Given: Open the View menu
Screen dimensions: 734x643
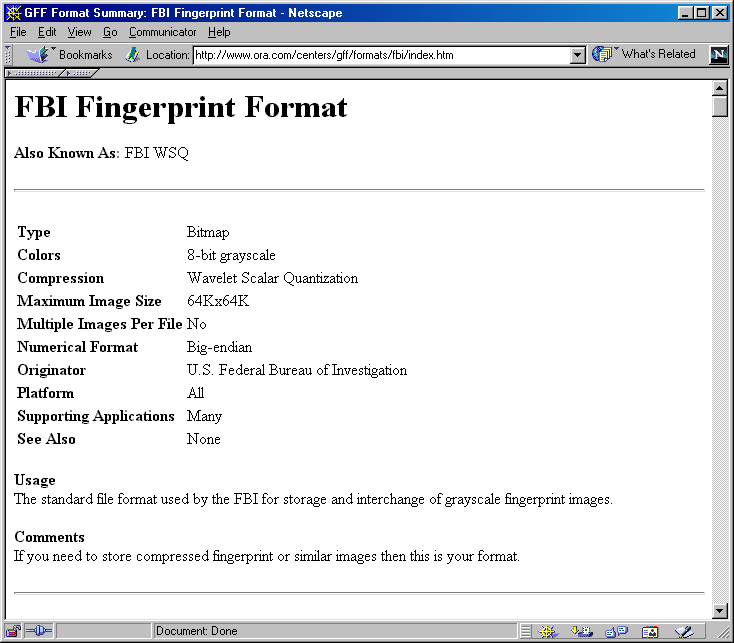Looking at the screenshot, I should (79, 32).
